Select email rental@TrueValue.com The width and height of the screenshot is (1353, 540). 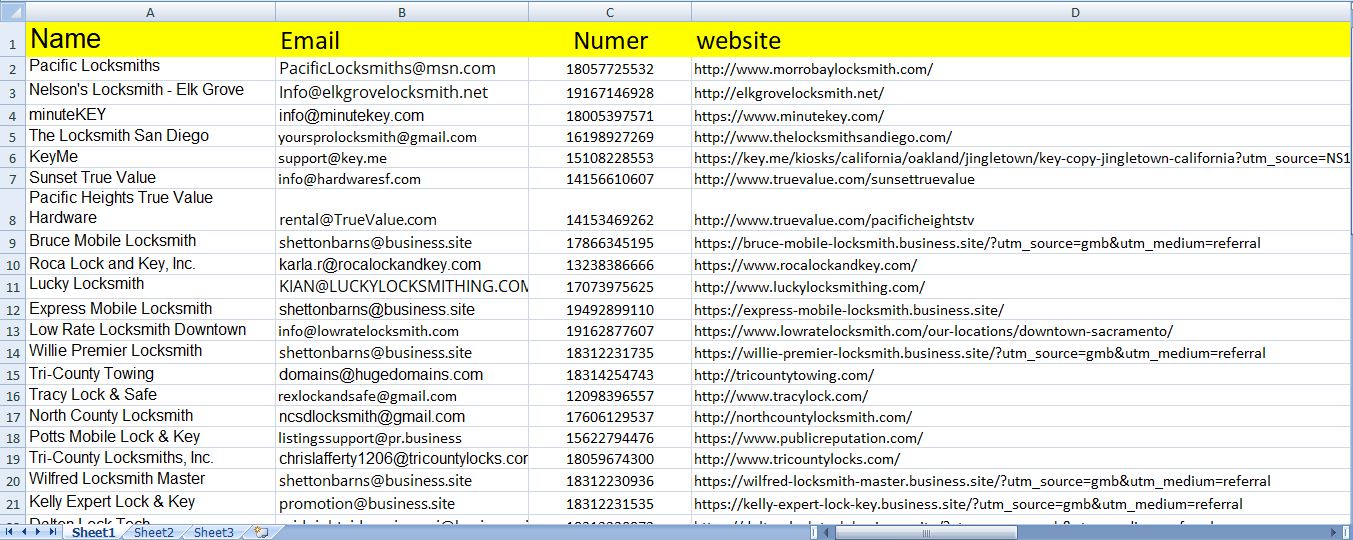(402, 209)
